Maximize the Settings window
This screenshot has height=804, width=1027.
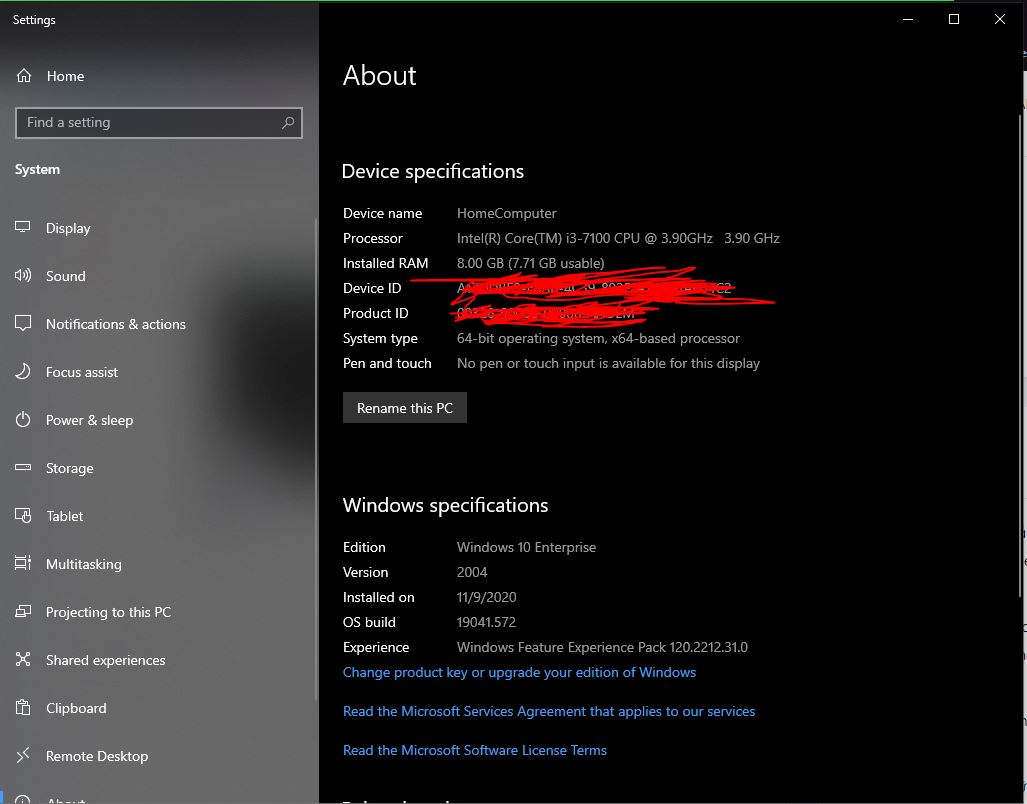[x=954, y=19]
